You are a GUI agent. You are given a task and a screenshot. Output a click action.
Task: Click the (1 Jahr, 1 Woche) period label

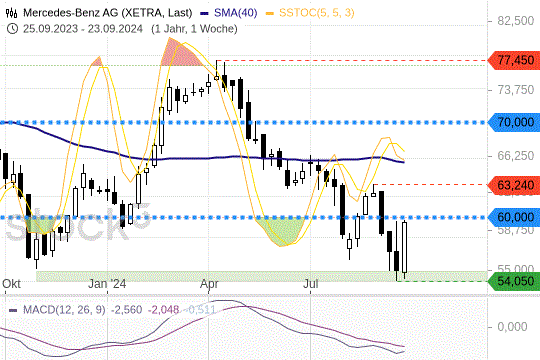194,29
